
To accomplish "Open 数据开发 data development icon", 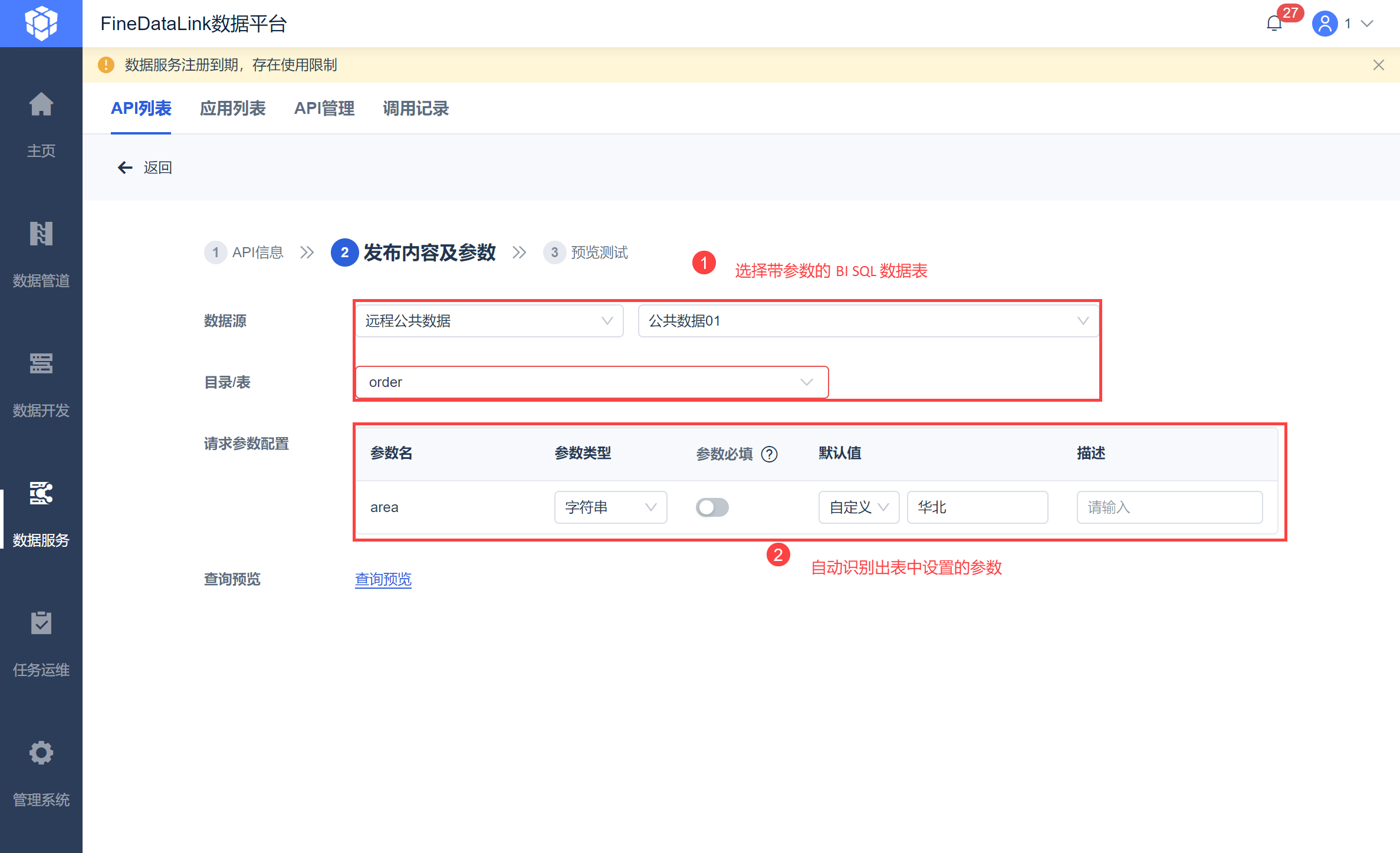I will click(41, 364).
